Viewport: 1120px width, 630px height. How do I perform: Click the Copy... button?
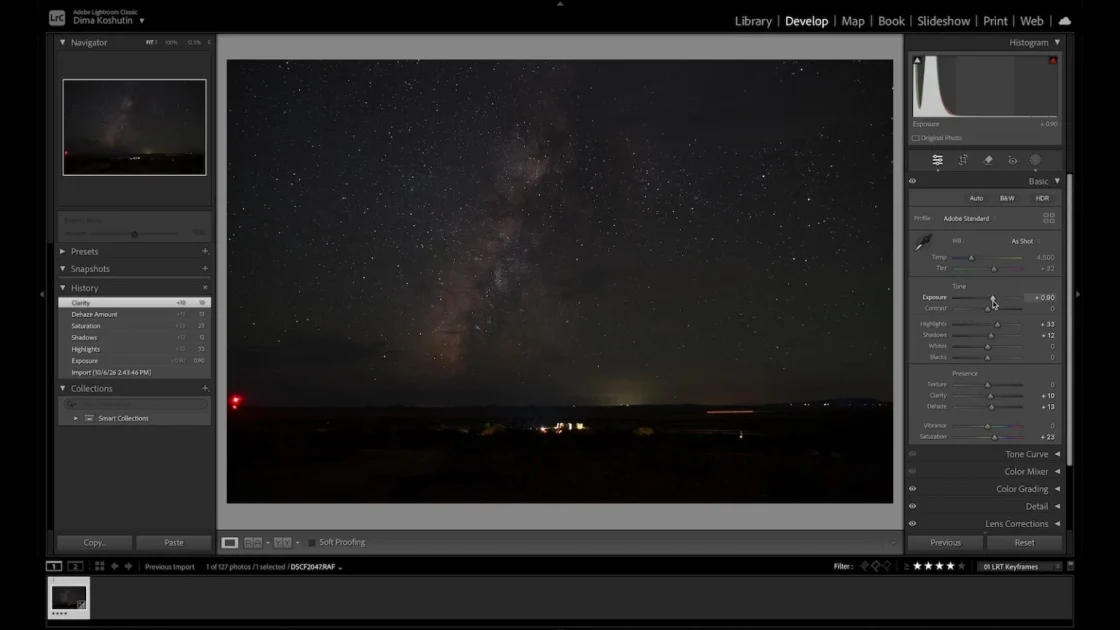coord(95,543)
